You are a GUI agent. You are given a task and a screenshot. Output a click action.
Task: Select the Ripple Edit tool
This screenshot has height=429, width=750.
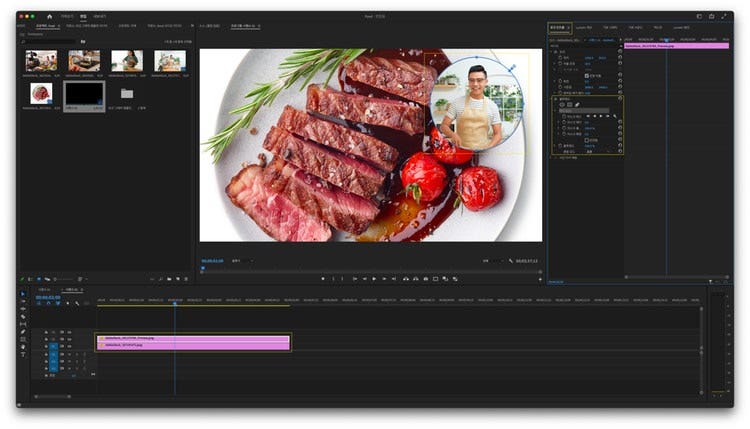point(22,309)
